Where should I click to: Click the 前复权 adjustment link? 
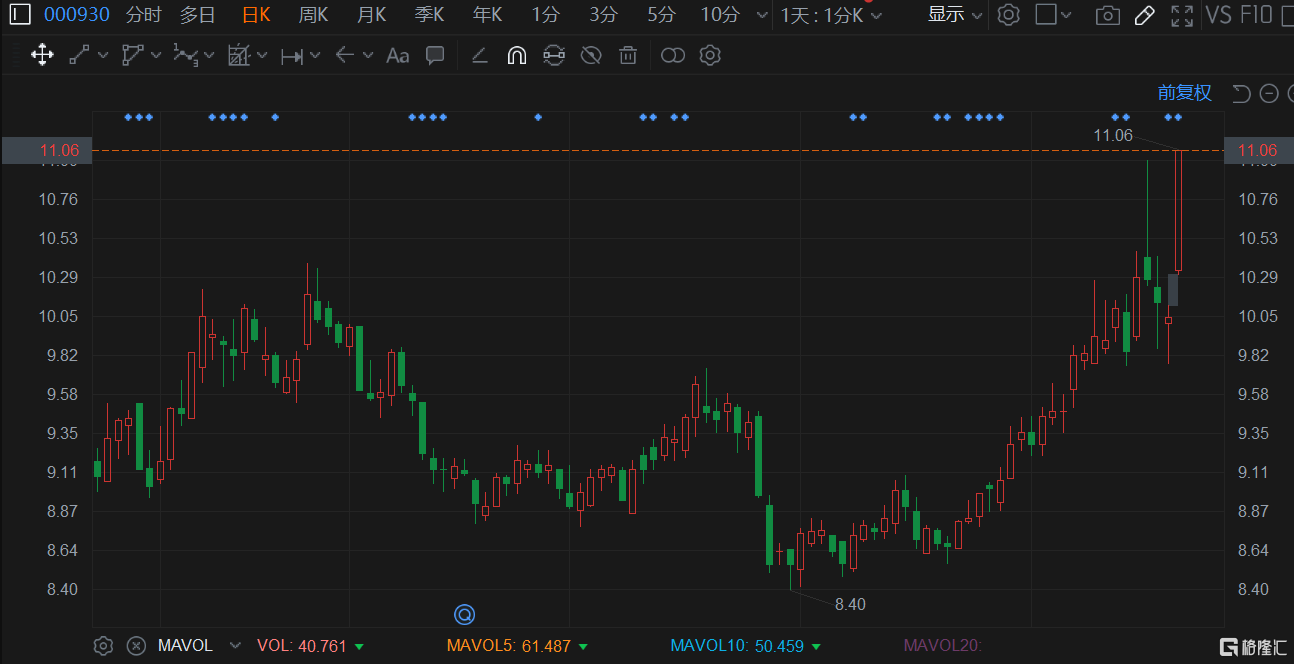point(1185,93)
